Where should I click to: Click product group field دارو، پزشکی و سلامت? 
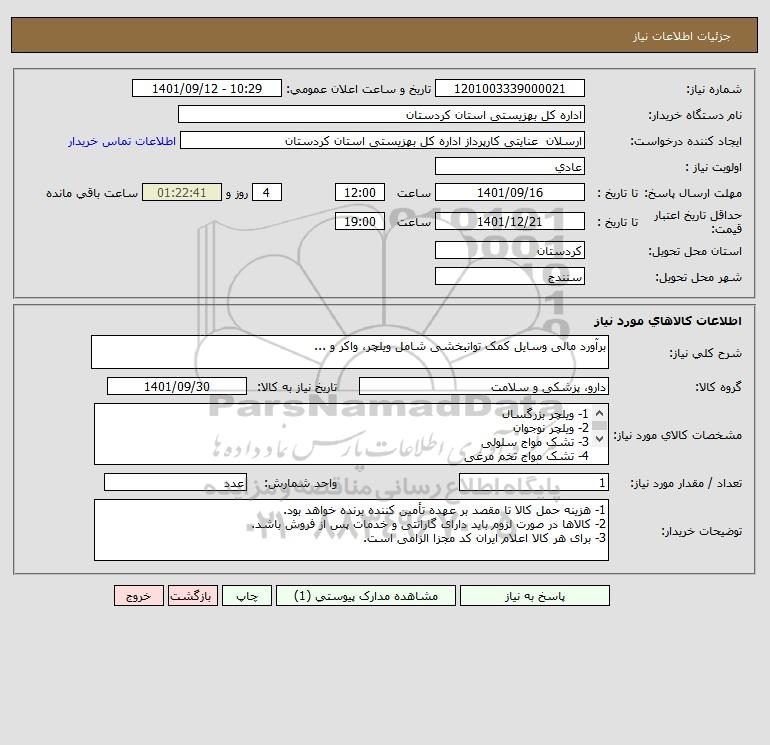point(484,386)
